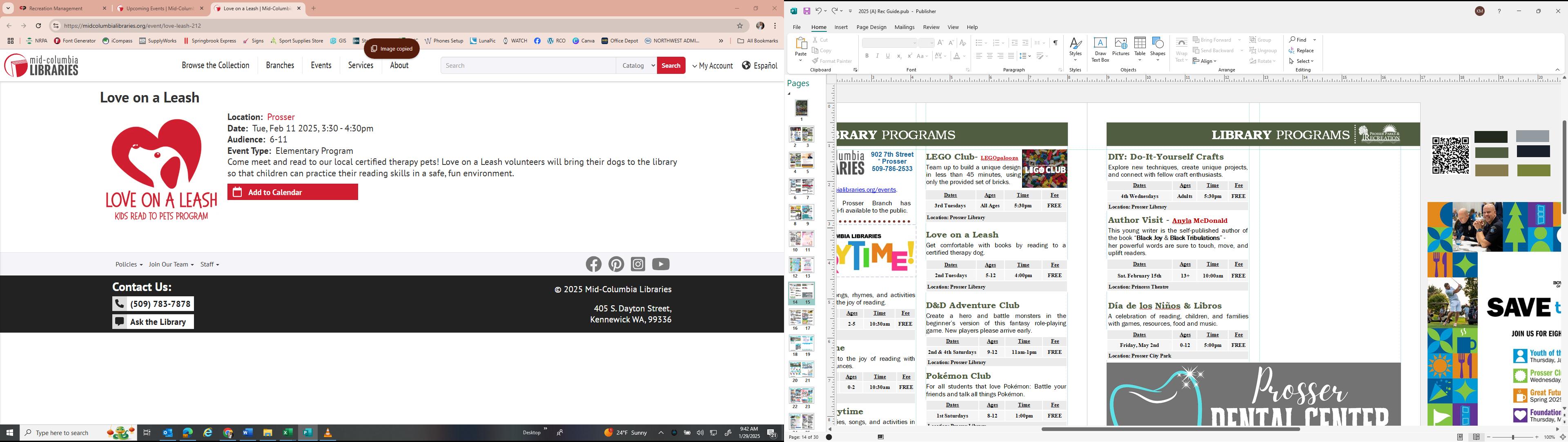Screen dimensions: 1568x442
Task: Bookmark this page with the star
Action: coord(740,26)
